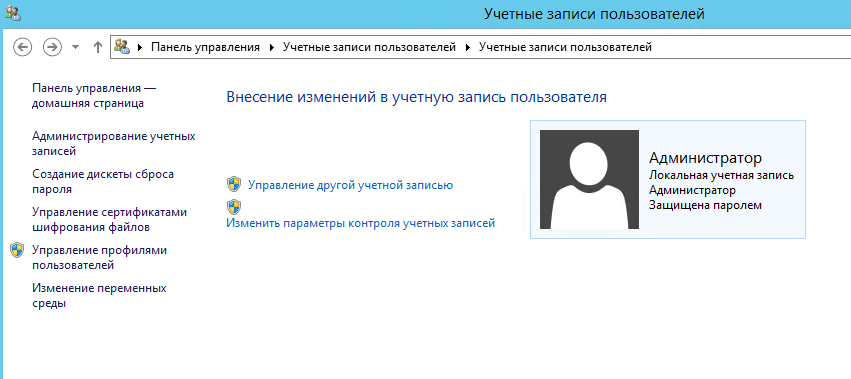
Task: Click the large 'Администратор' account name
Action: (x=705, y=158)
